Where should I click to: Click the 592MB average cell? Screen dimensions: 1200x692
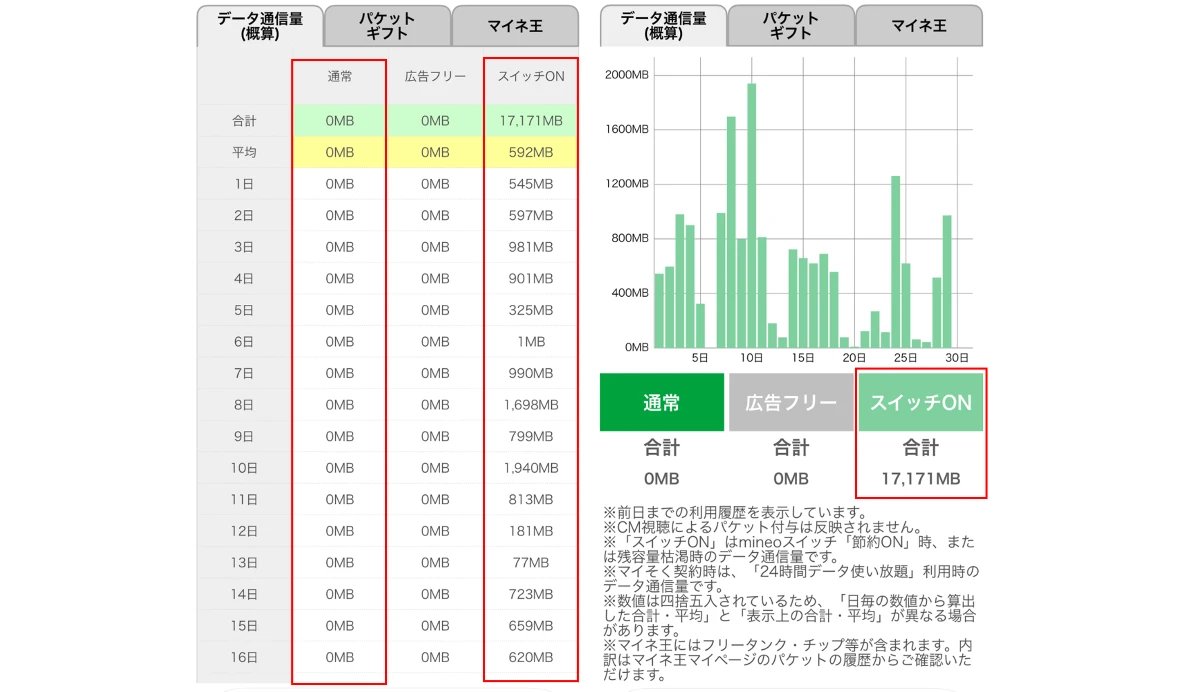530,153
